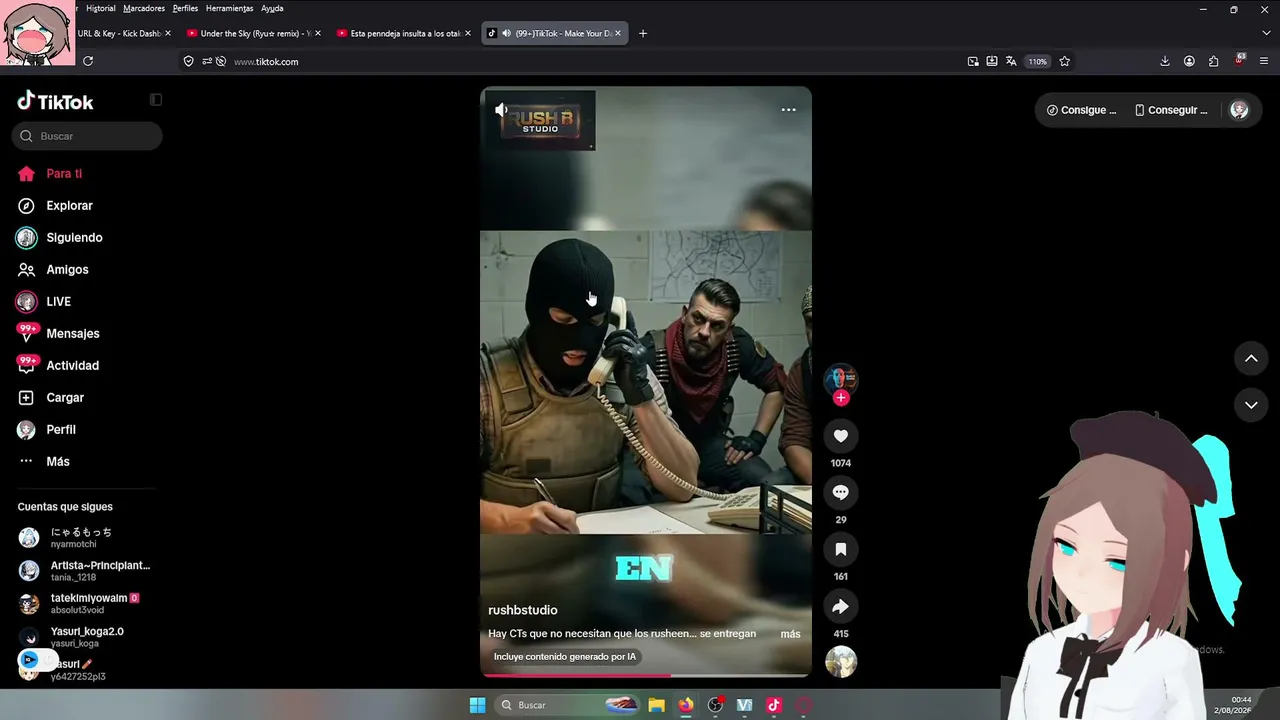
Task: Switch to the URL & Key Kick tab
Action: point(120,33)
